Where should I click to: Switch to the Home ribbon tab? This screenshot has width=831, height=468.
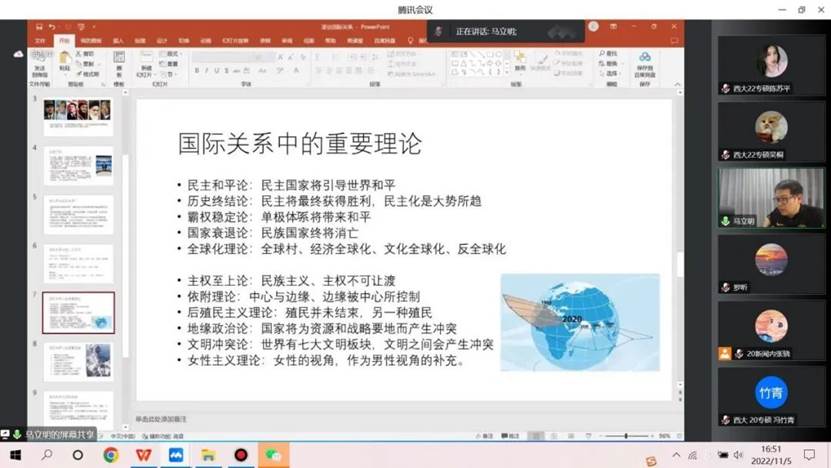pos(64,40)
